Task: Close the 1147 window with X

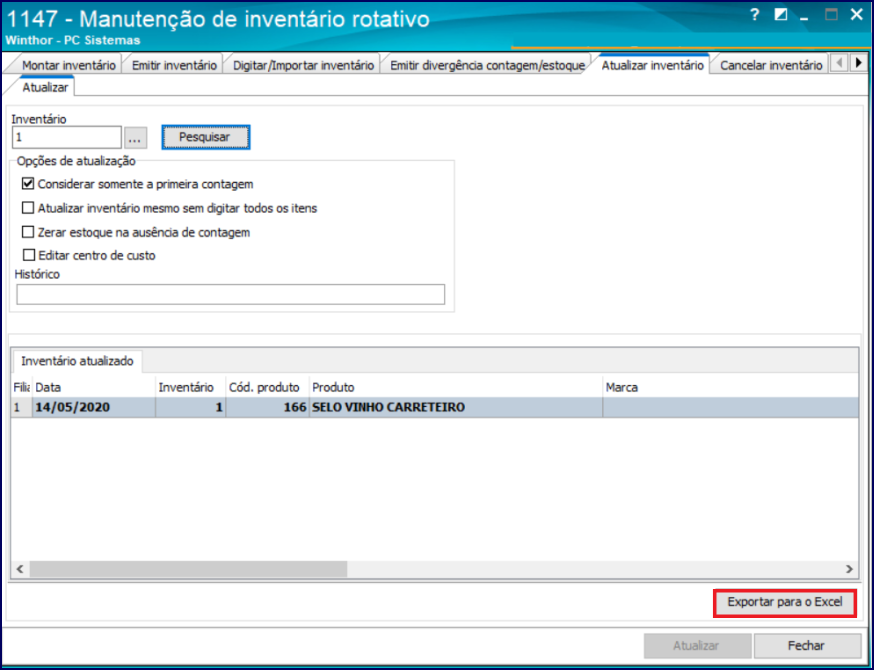Action: coord(856,15)
